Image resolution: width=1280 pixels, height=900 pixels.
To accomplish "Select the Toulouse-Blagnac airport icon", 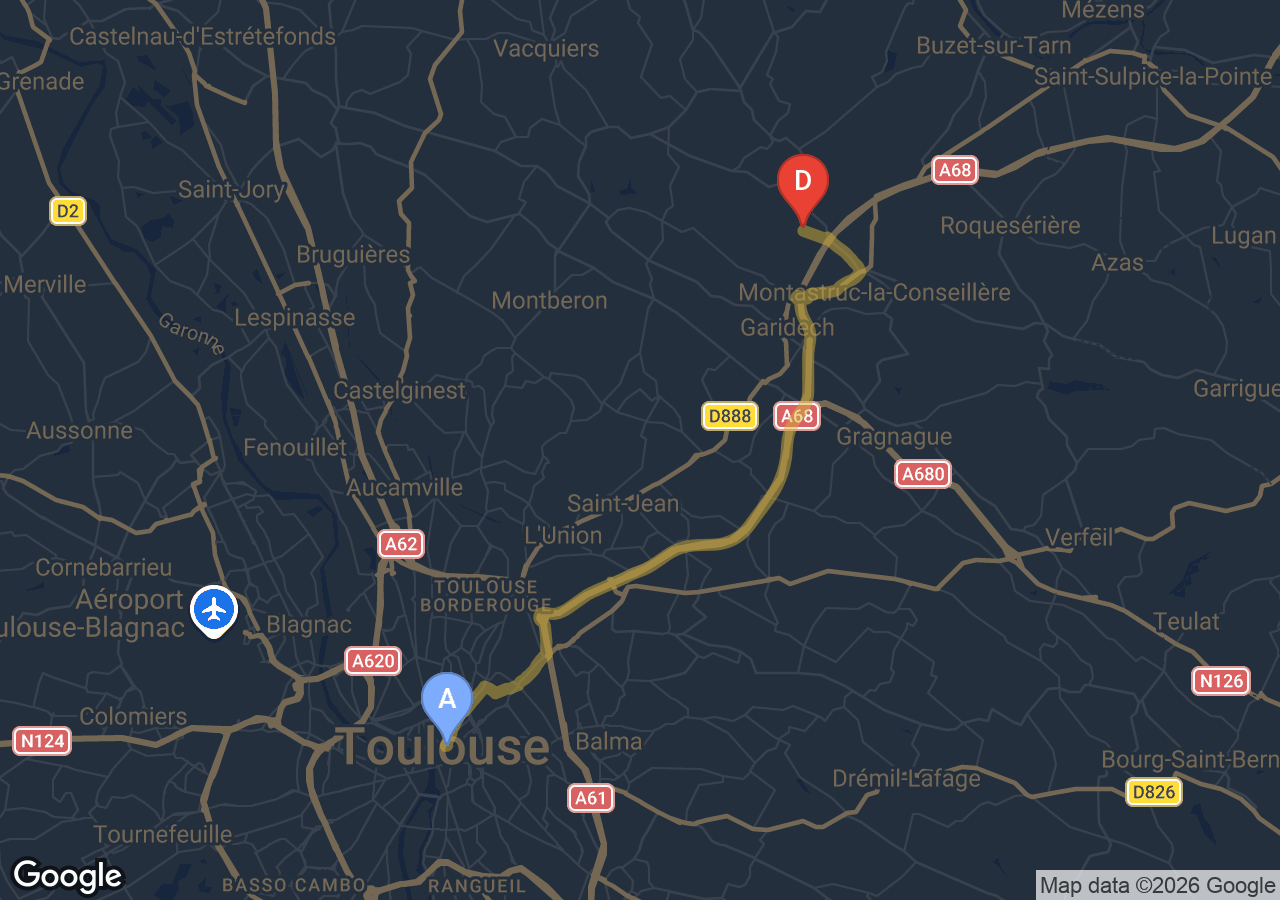I will click(x=214, y=610).
